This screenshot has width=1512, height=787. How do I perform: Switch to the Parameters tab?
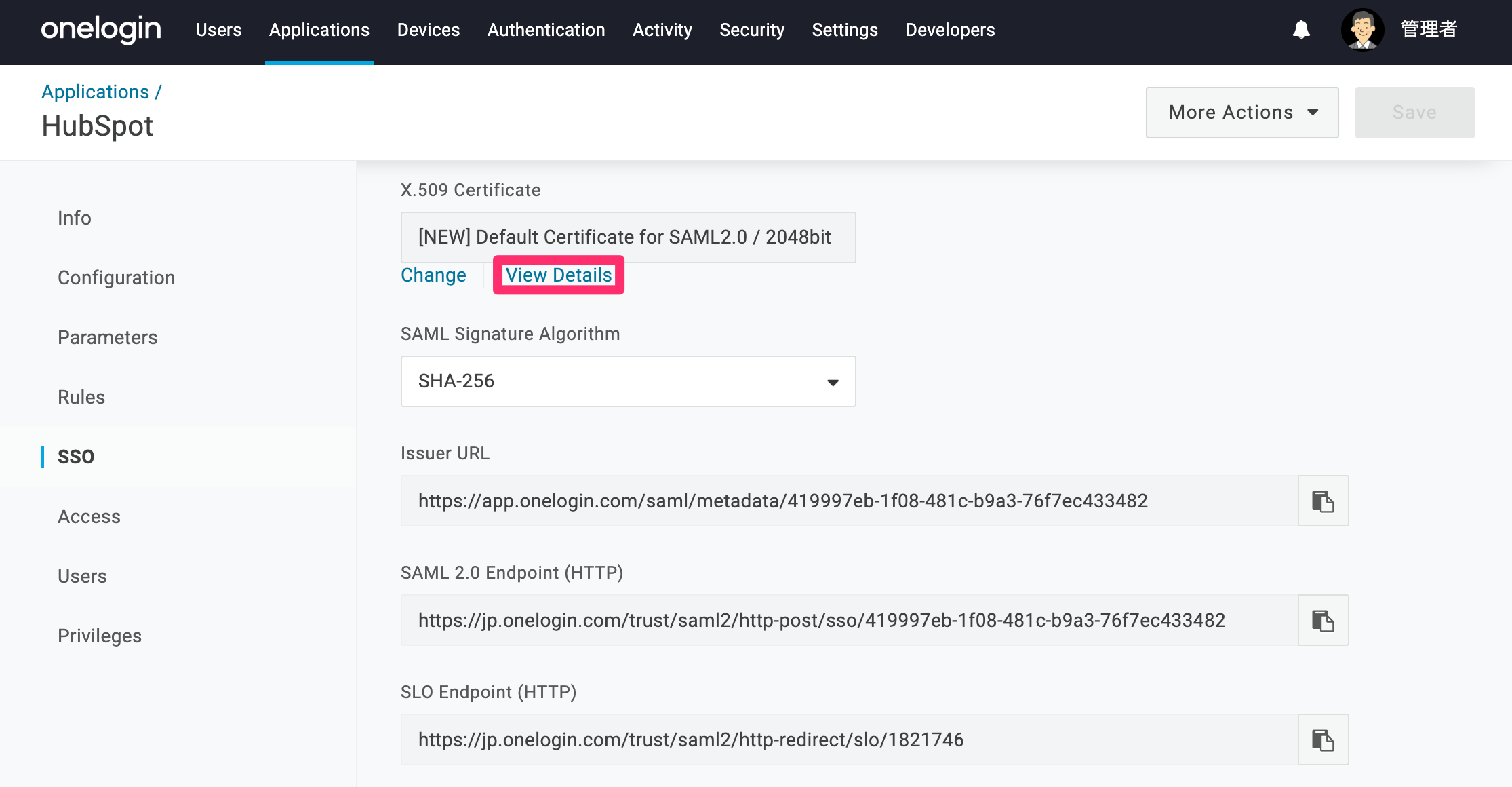coord(108,337)
